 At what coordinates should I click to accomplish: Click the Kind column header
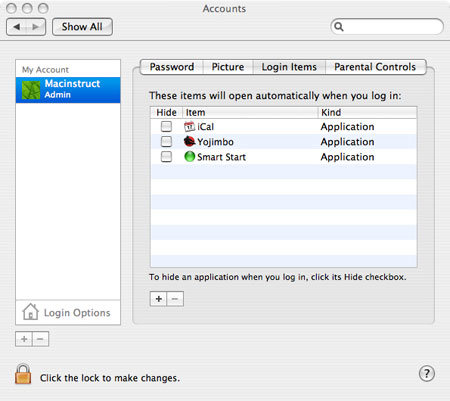tap(367, 113)
